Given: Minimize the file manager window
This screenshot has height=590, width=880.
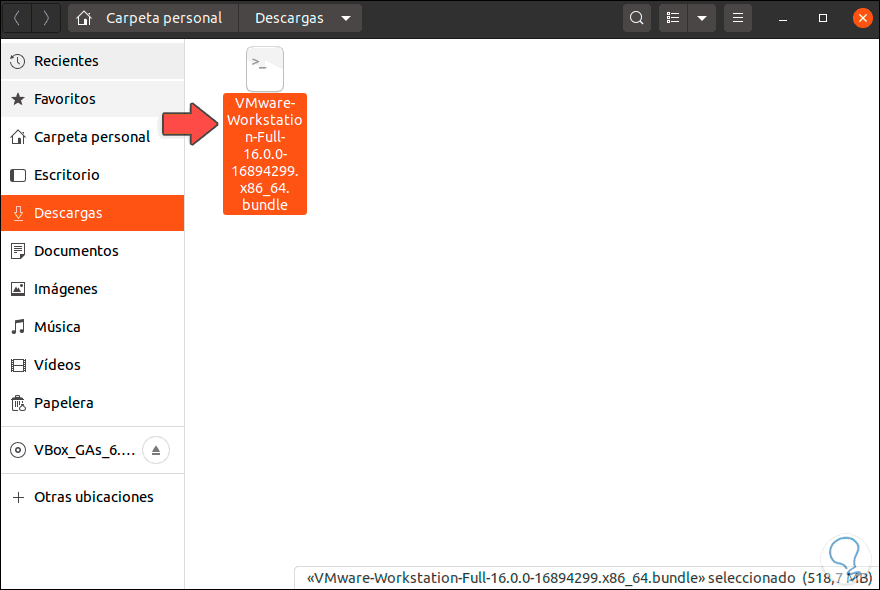Looking at the screenshot, I should tap(783, 19).
